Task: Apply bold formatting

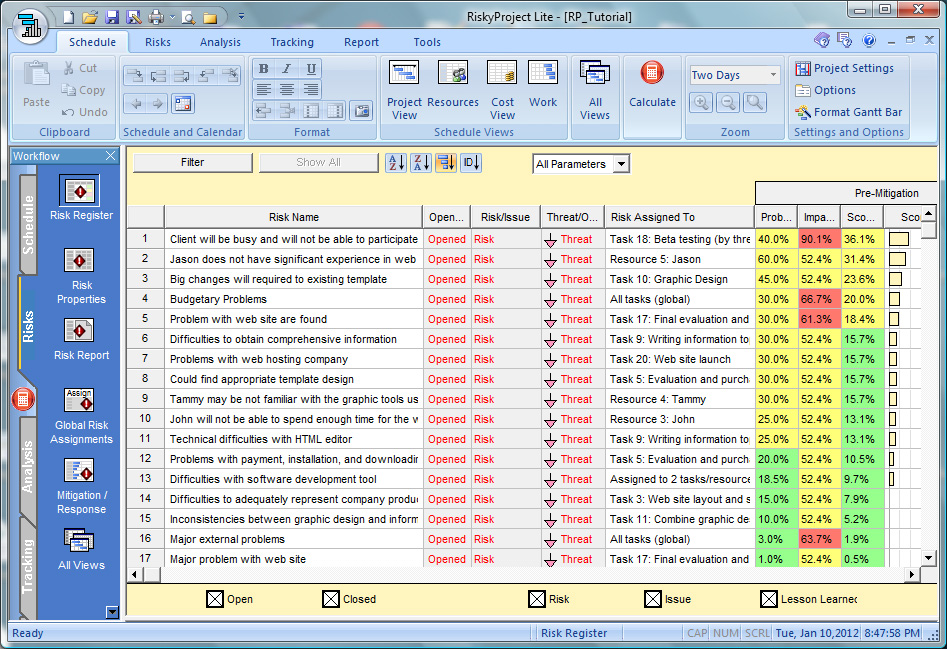Action: (263, 69)
